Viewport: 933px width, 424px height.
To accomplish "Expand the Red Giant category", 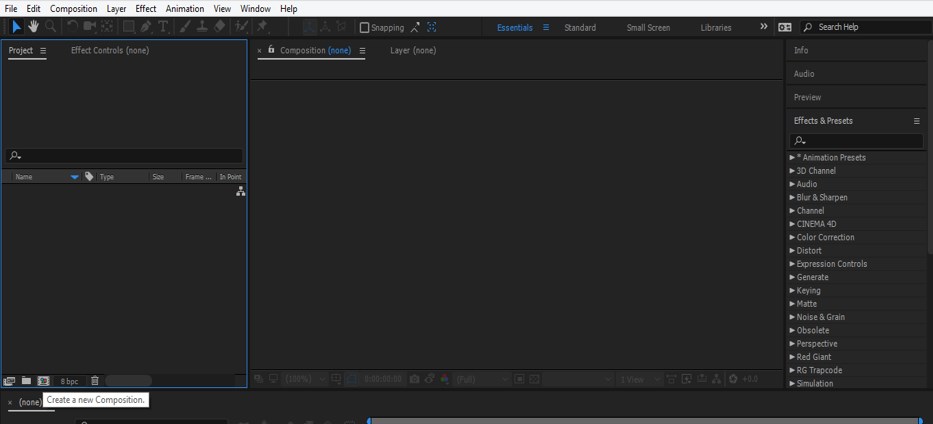I will click(x=792, y=357).
